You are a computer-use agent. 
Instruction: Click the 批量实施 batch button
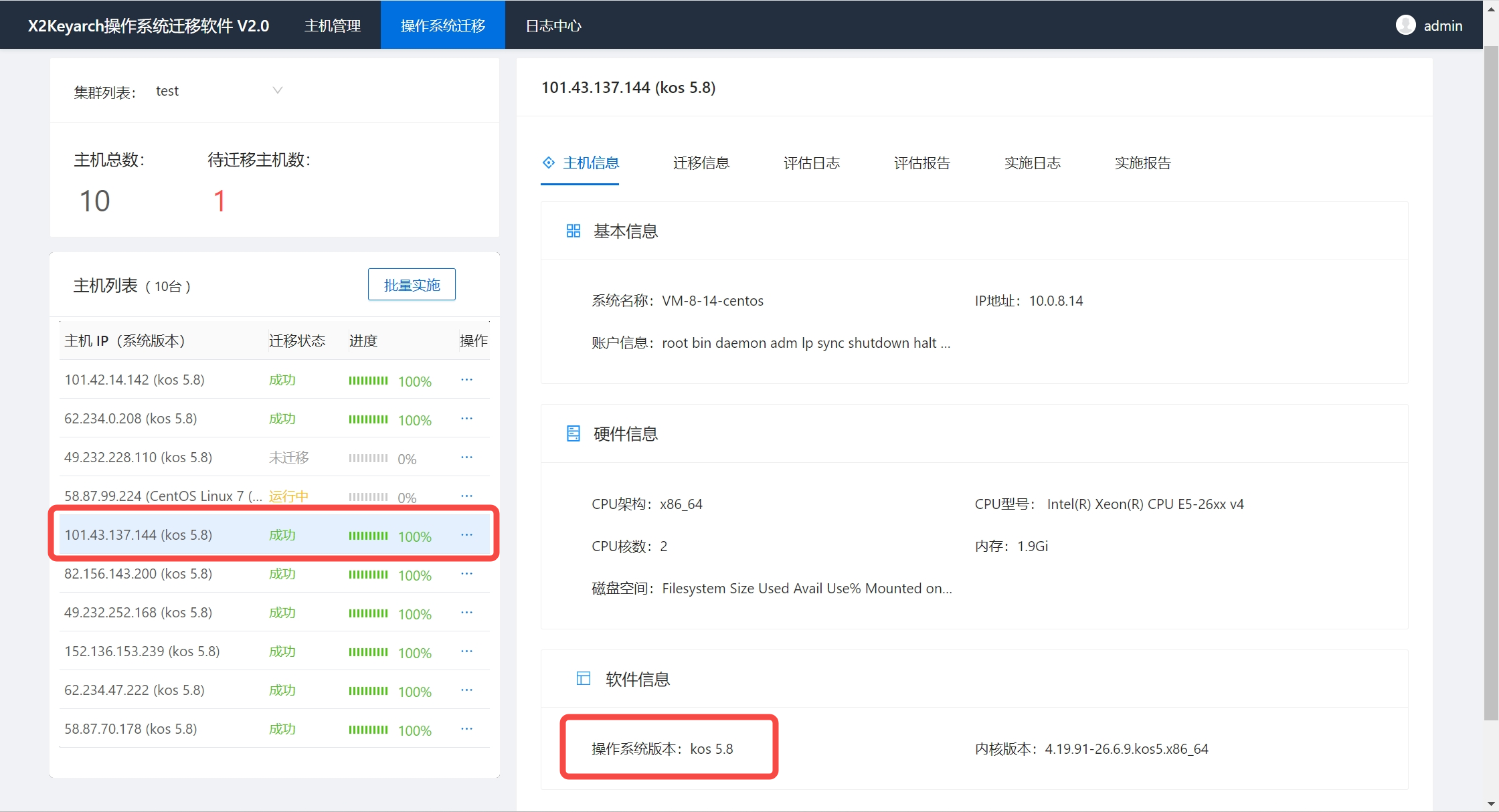[412, 285]
